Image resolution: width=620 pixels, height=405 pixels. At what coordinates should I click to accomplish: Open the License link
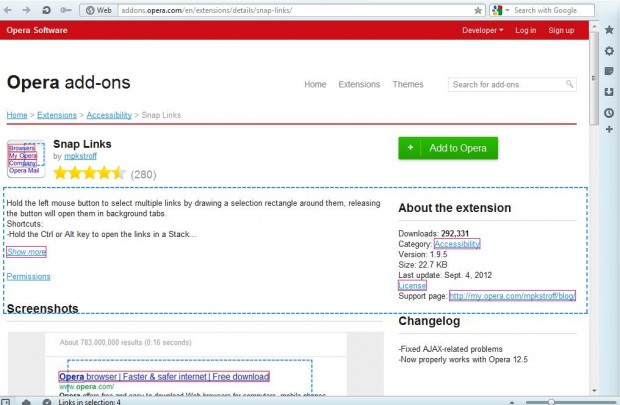[x=412, y=286]
